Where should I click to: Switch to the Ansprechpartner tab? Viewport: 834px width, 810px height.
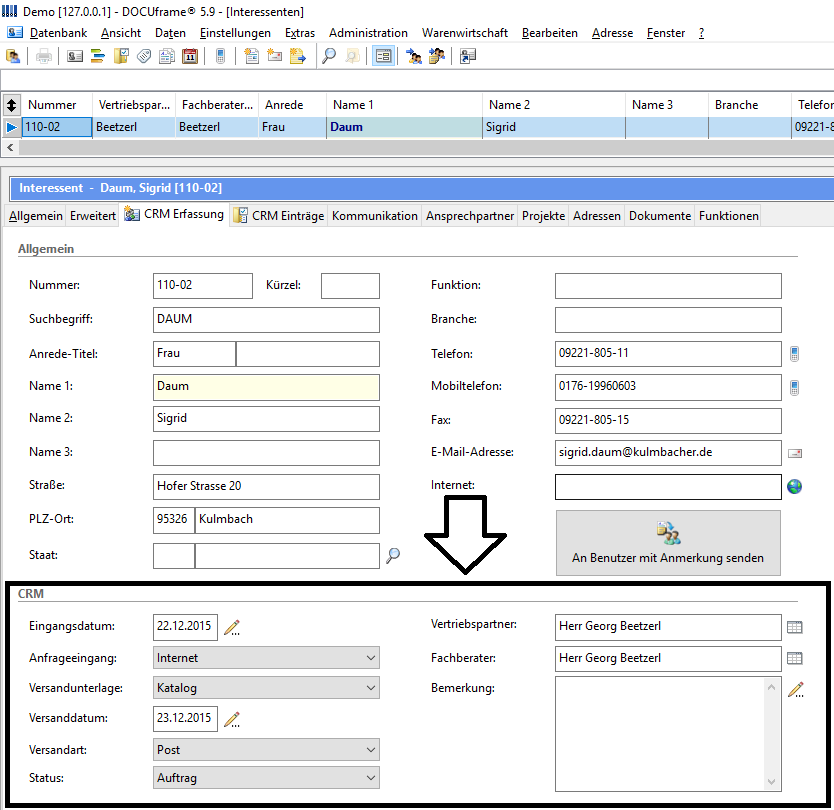click(470, 216)
